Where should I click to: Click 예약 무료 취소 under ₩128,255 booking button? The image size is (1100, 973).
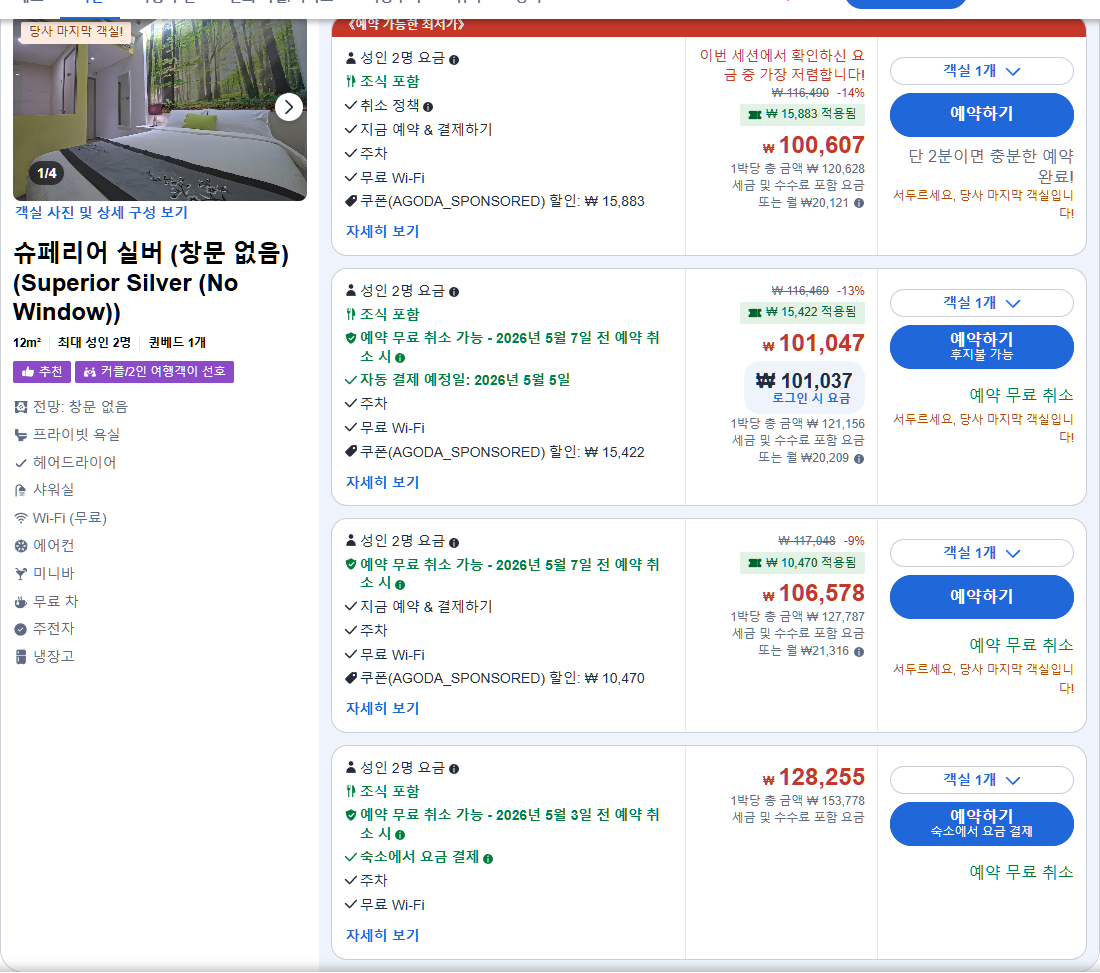pos(1021,873)
